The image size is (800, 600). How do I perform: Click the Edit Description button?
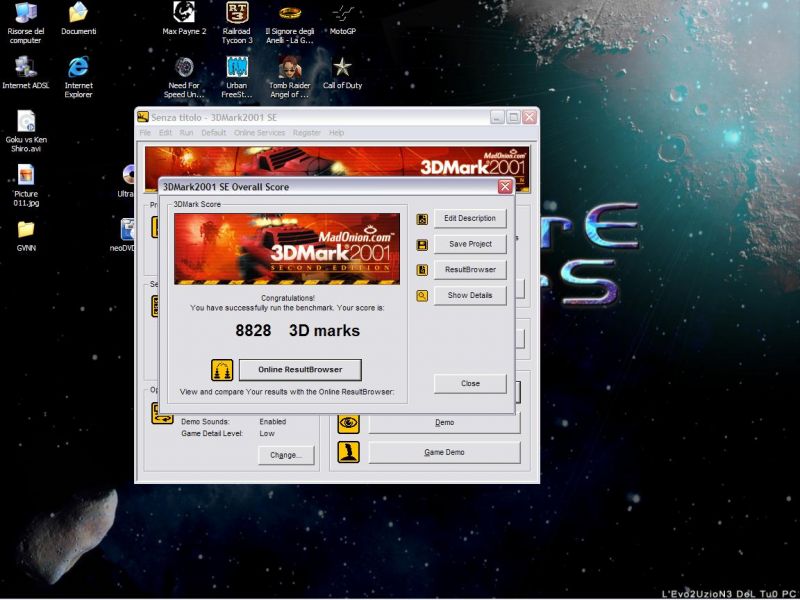470,218
